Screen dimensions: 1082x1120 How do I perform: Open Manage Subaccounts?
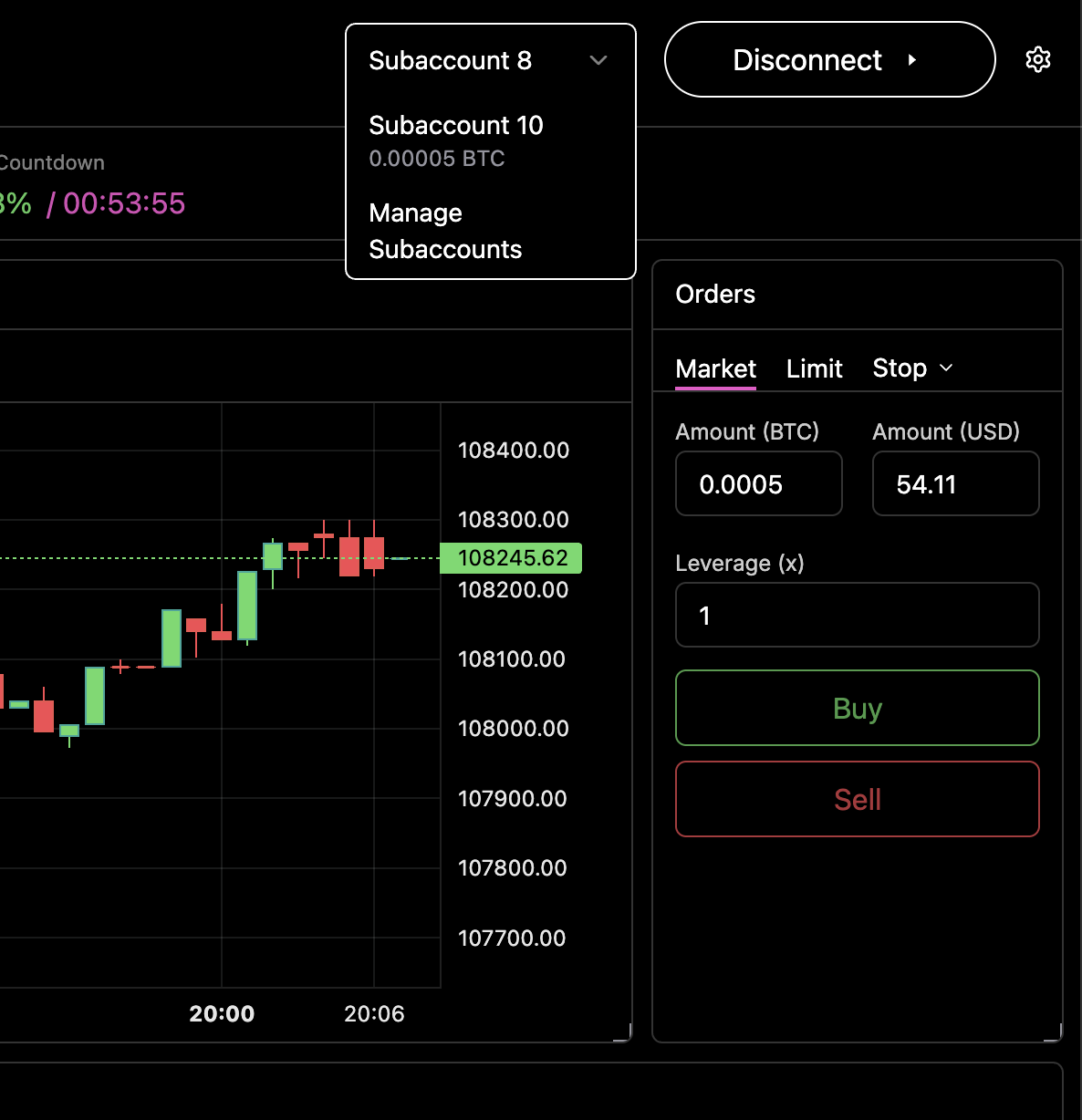(x=445, y=231)
